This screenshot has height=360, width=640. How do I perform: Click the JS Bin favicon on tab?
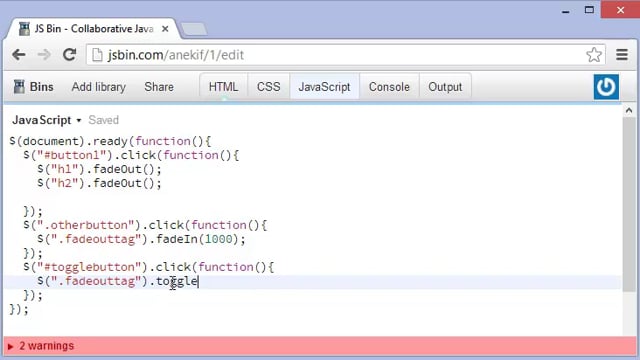[x=24, y=29]
